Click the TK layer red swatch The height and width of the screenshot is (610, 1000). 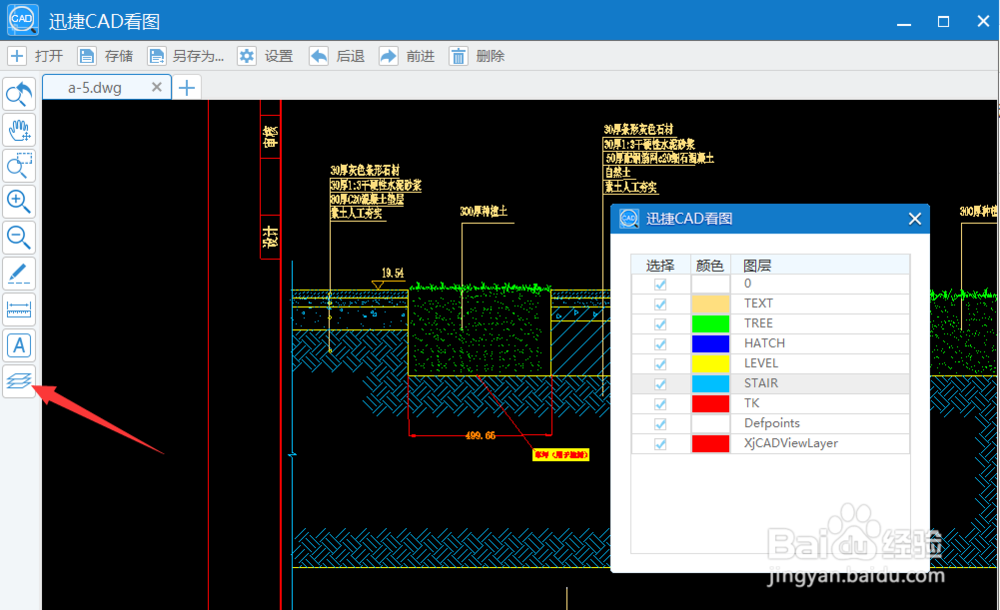pyautogui.click(x=710, y=403)
